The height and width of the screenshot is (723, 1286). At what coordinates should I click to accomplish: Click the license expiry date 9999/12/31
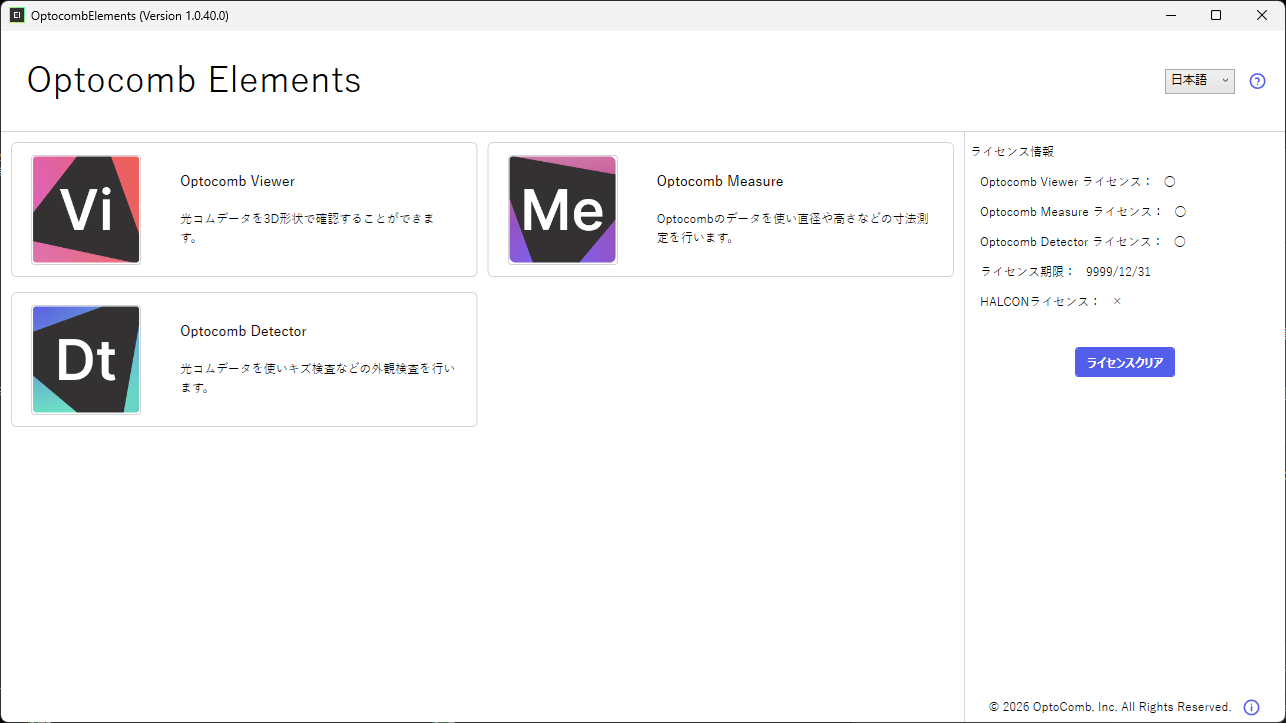pos(1118,271)
